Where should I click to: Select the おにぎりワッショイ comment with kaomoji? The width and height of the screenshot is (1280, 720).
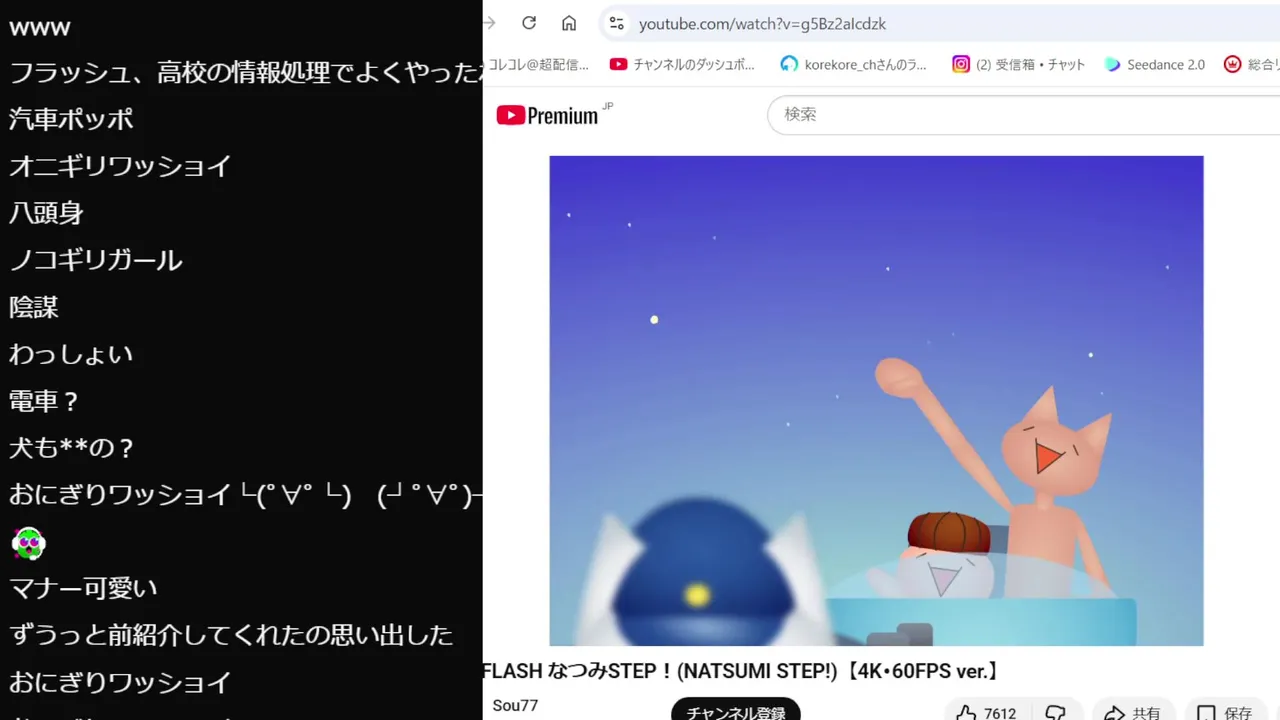coord(246,495)
